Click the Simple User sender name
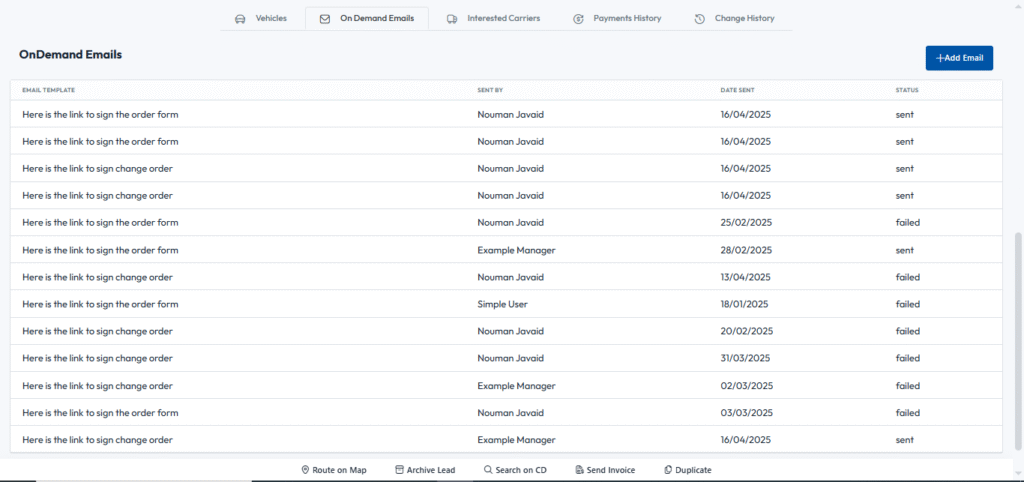 point(502,304)
